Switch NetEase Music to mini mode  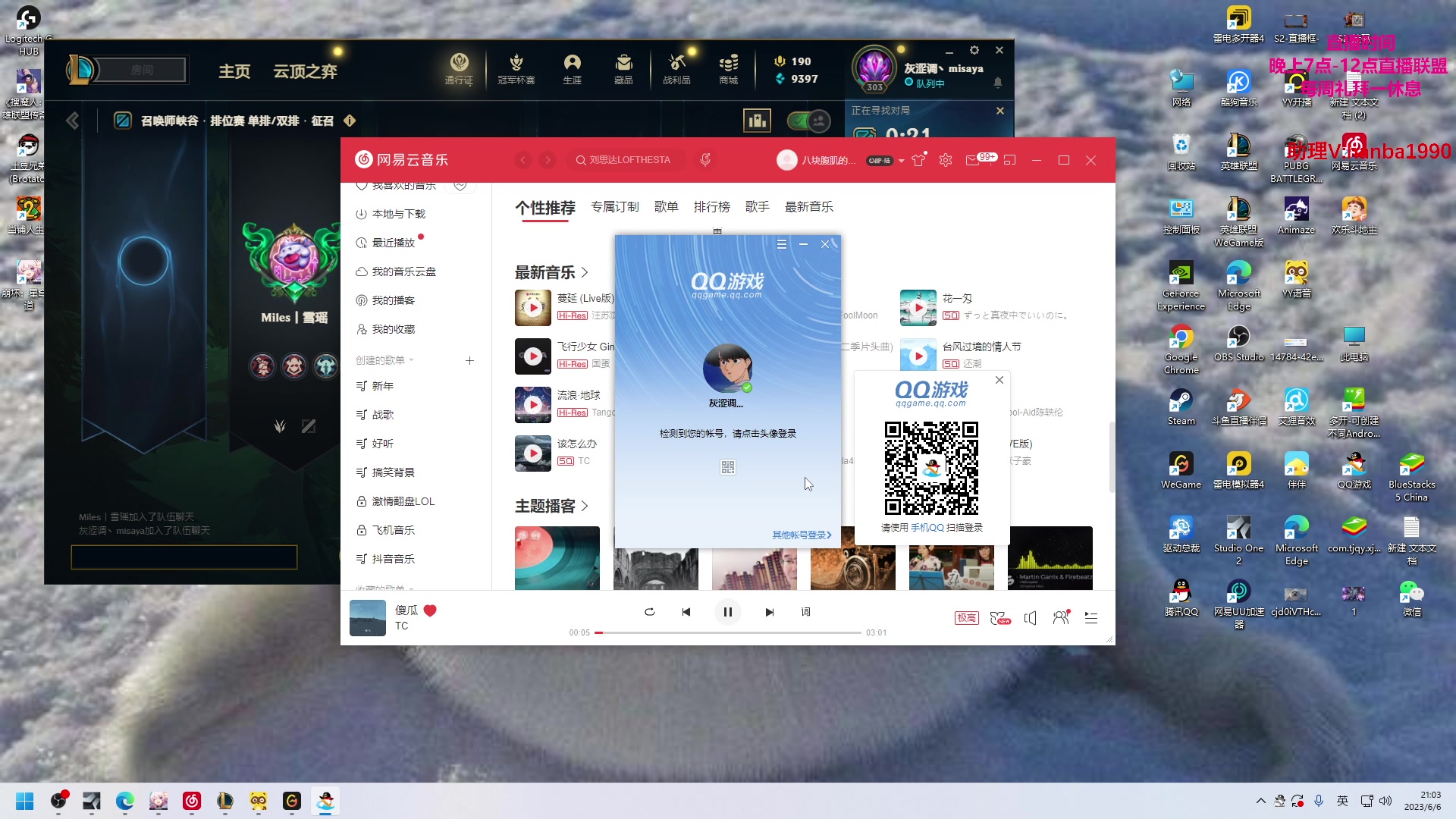click(1009, 160)
